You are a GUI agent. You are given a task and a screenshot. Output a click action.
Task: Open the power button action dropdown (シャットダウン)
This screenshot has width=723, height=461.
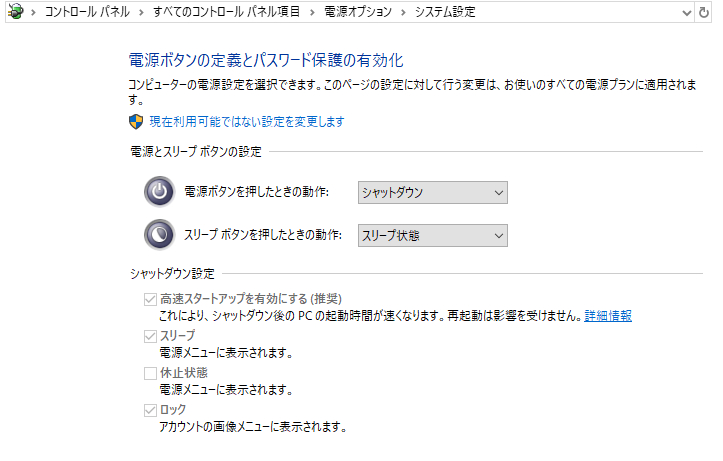point(432,192)
